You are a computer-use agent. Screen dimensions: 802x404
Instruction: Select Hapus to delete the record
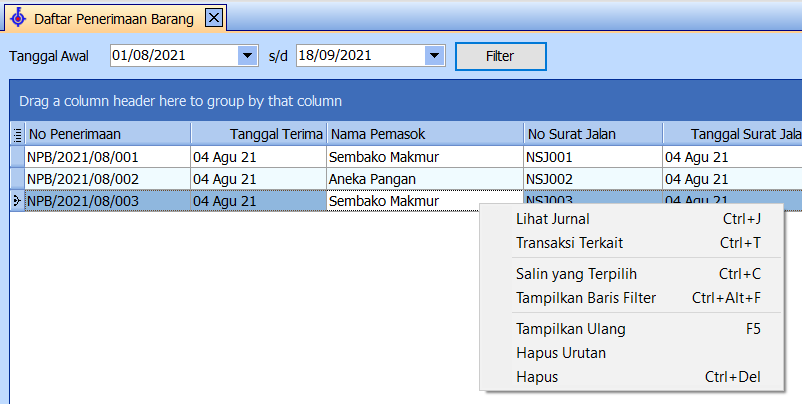click(537, 377)
